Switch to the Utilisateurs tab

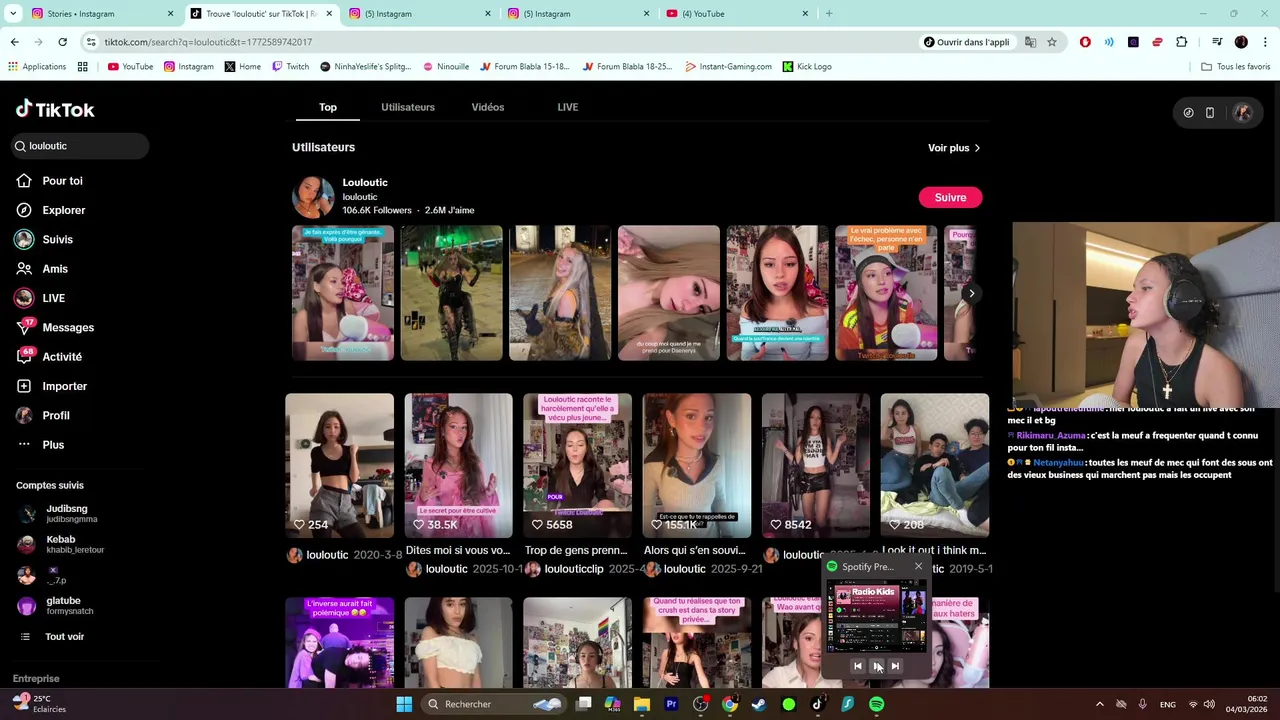(x=408, y=107)
